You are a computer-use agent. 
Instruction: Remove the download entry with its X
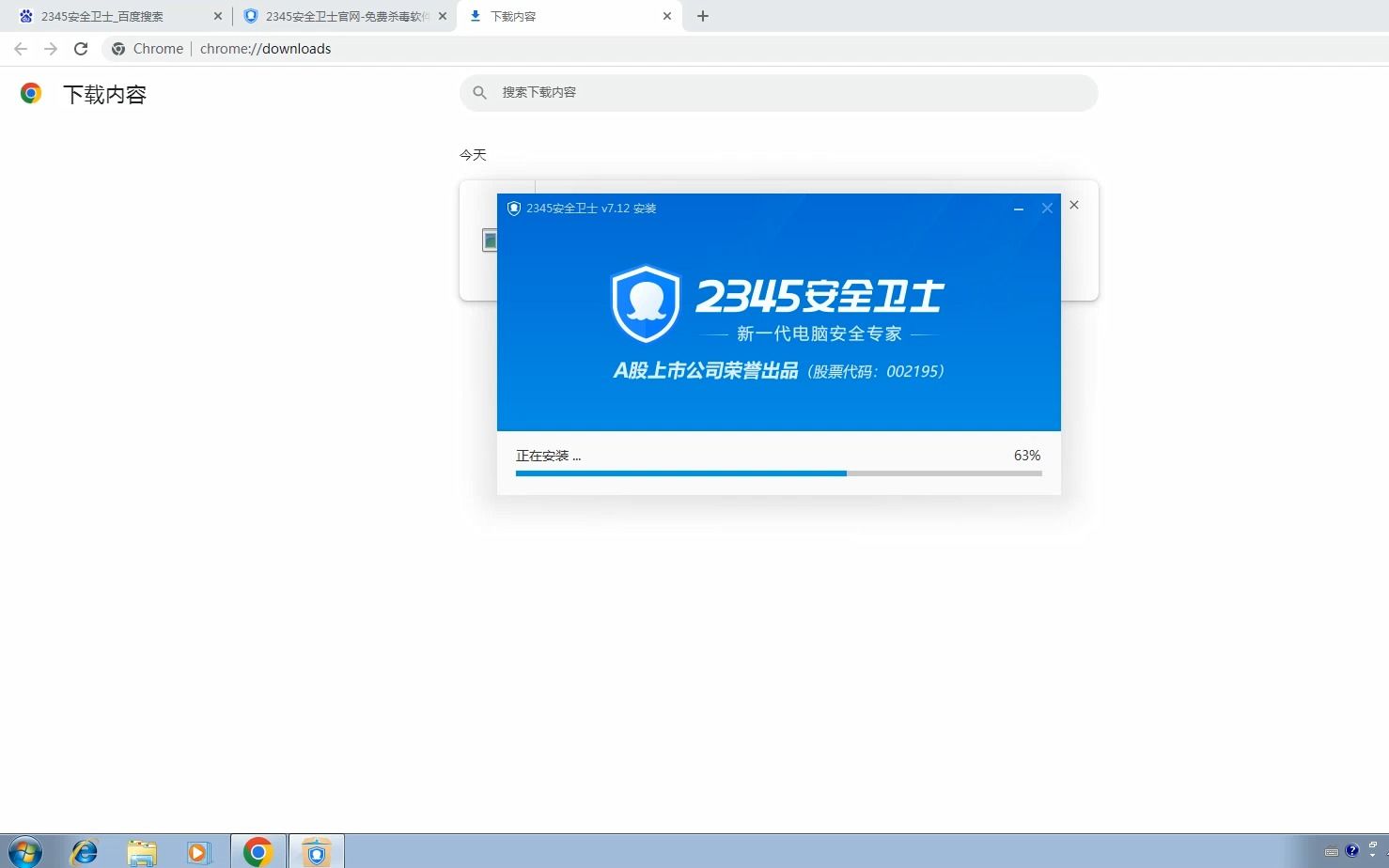tap(1074, 205)
